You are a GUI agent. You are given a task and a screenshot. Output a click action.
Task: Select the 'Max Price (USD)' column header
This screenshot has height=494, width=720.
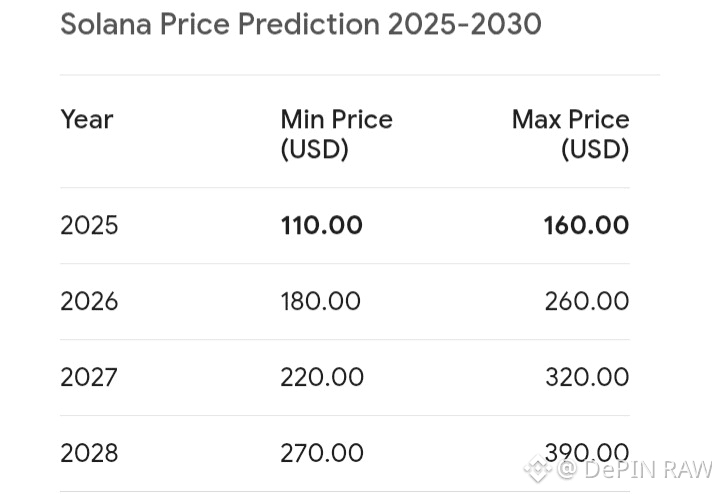click(571, 134)
